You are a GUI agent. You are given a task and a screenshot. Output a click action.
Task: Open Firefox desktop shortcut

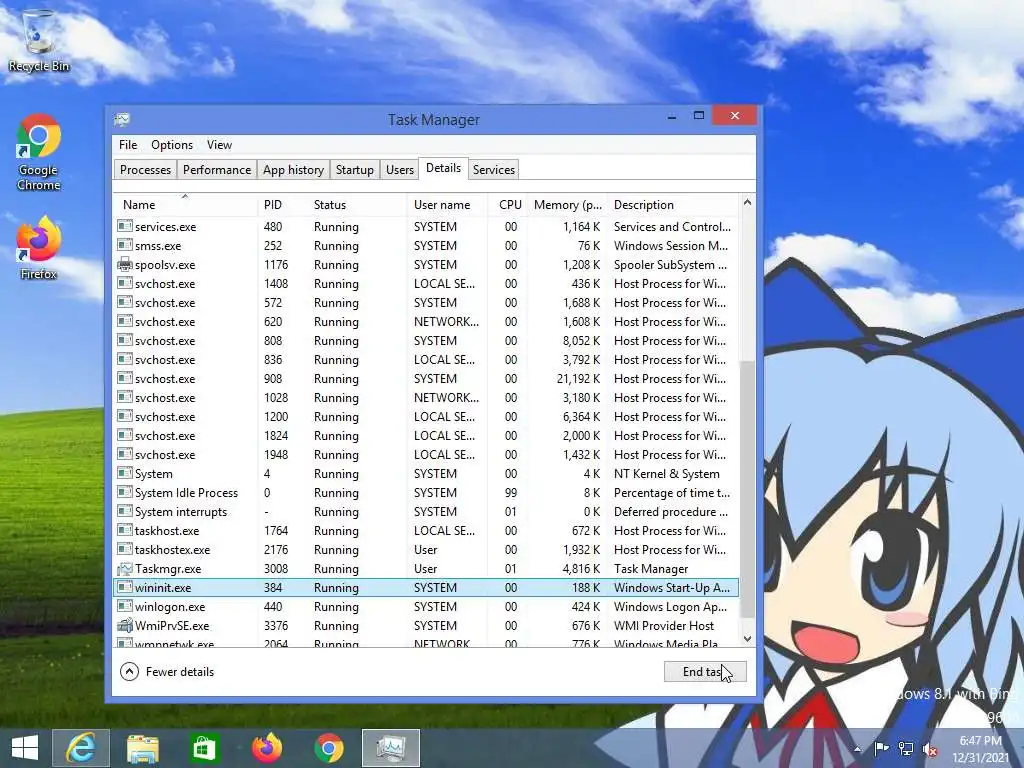[x=39, y=248]
